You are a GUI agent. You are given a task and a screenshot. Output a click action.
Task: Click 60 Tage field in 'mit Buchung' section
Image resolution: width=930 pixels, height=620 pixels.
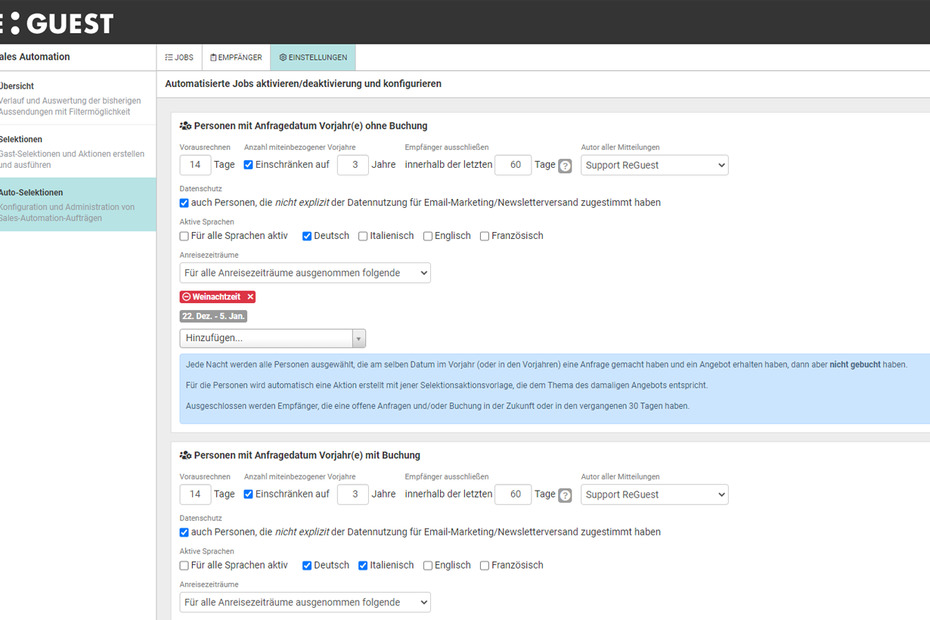[513, 494]
